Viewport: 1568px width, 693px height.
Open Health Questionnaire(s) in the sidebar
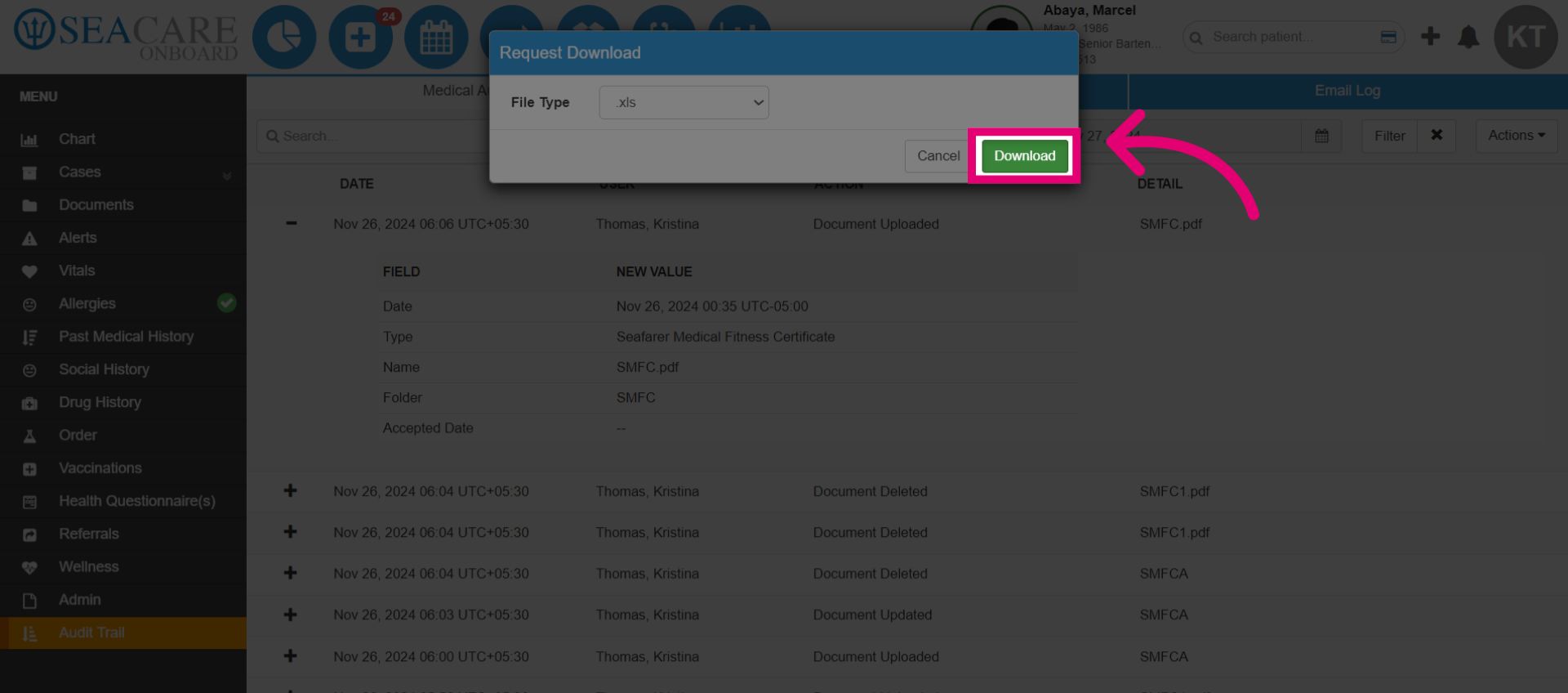[x=137, y=501]
